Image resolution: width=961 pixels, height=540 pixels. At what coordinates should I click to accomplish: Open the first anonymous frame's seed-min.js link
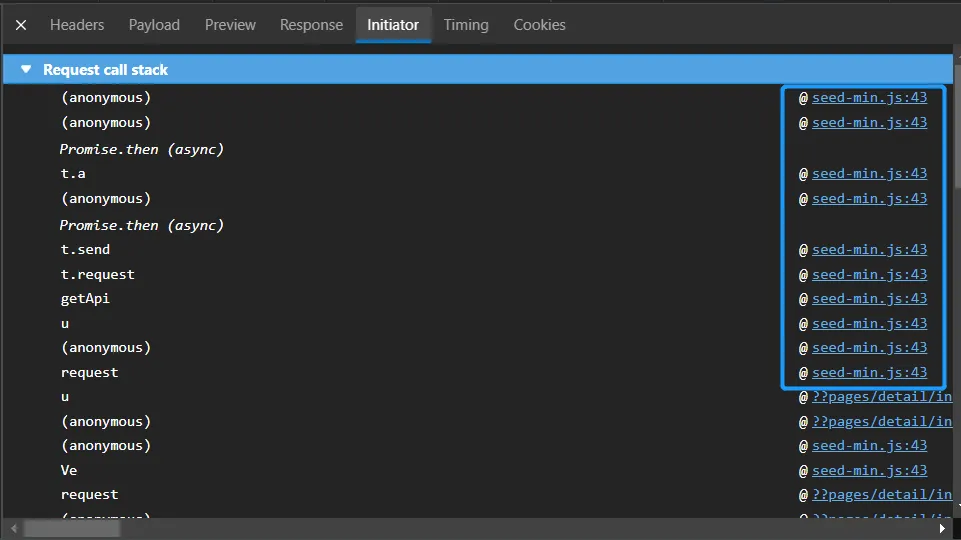tap(869, 98)
